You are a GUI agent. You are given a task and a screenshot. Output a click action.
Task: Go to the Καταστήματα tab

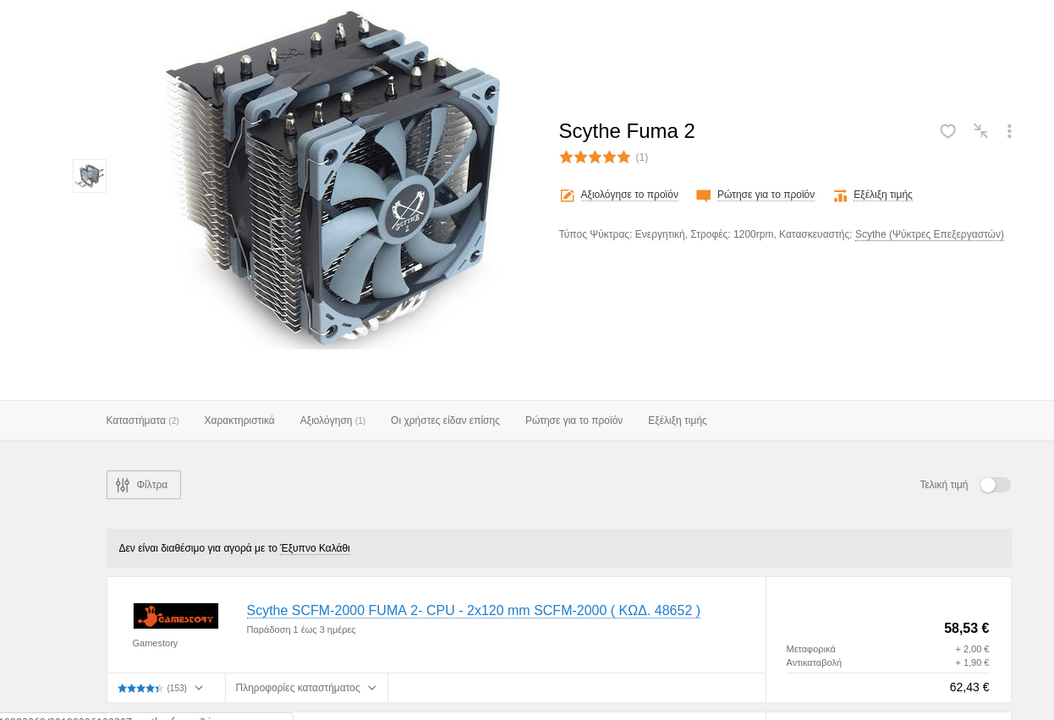click(x=142, y=420)
